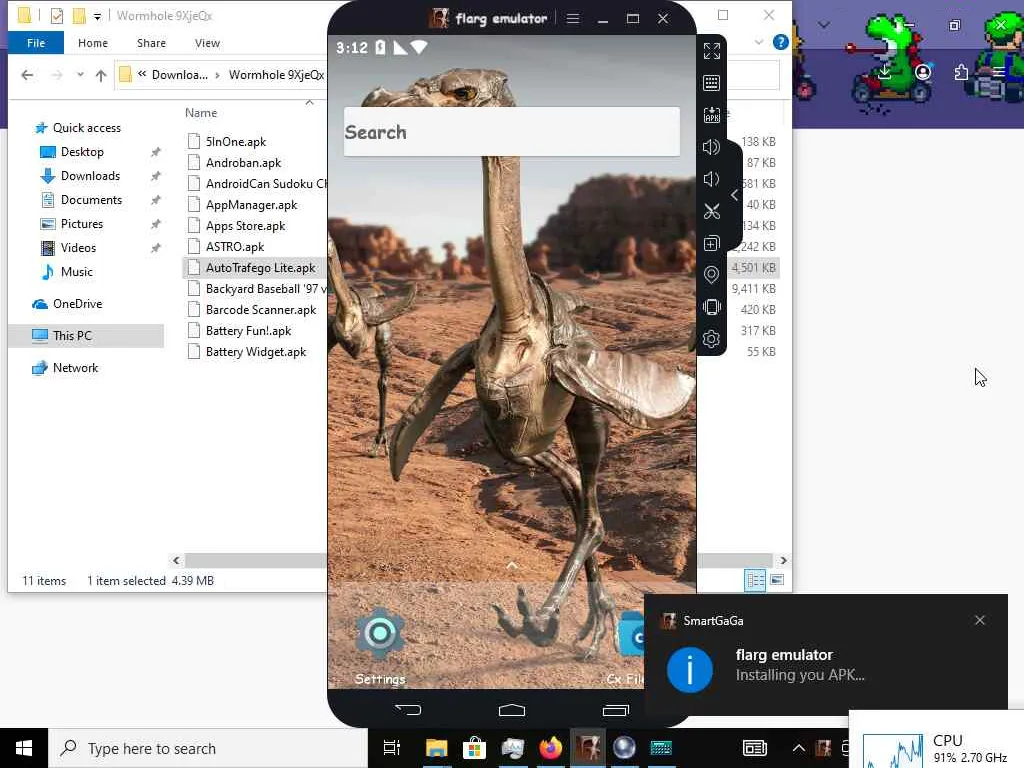Open the Windows Start menu

24,748
